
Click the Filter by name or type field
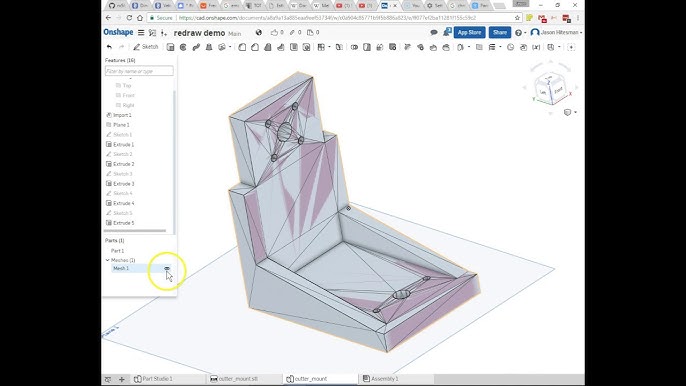point(139,71)
